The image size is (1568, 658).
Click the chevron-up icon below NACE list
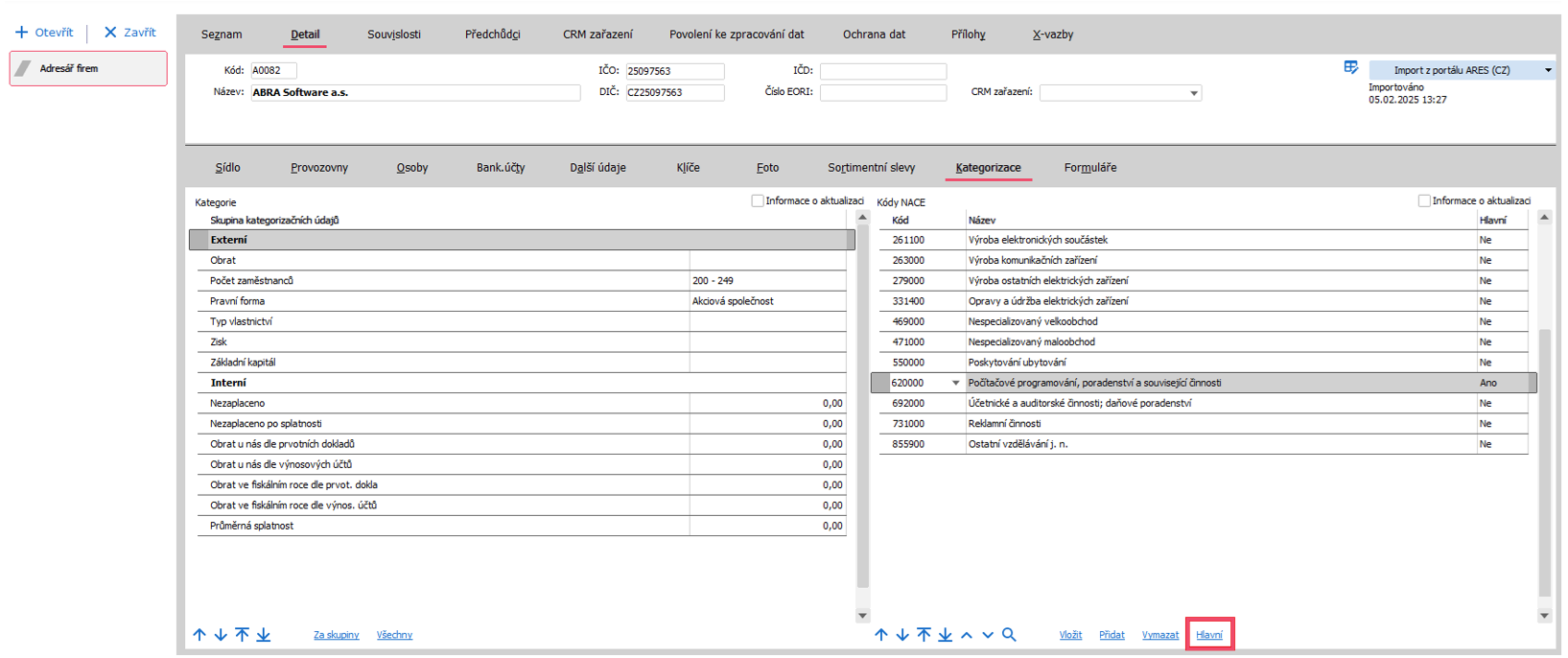coord(967,635)
